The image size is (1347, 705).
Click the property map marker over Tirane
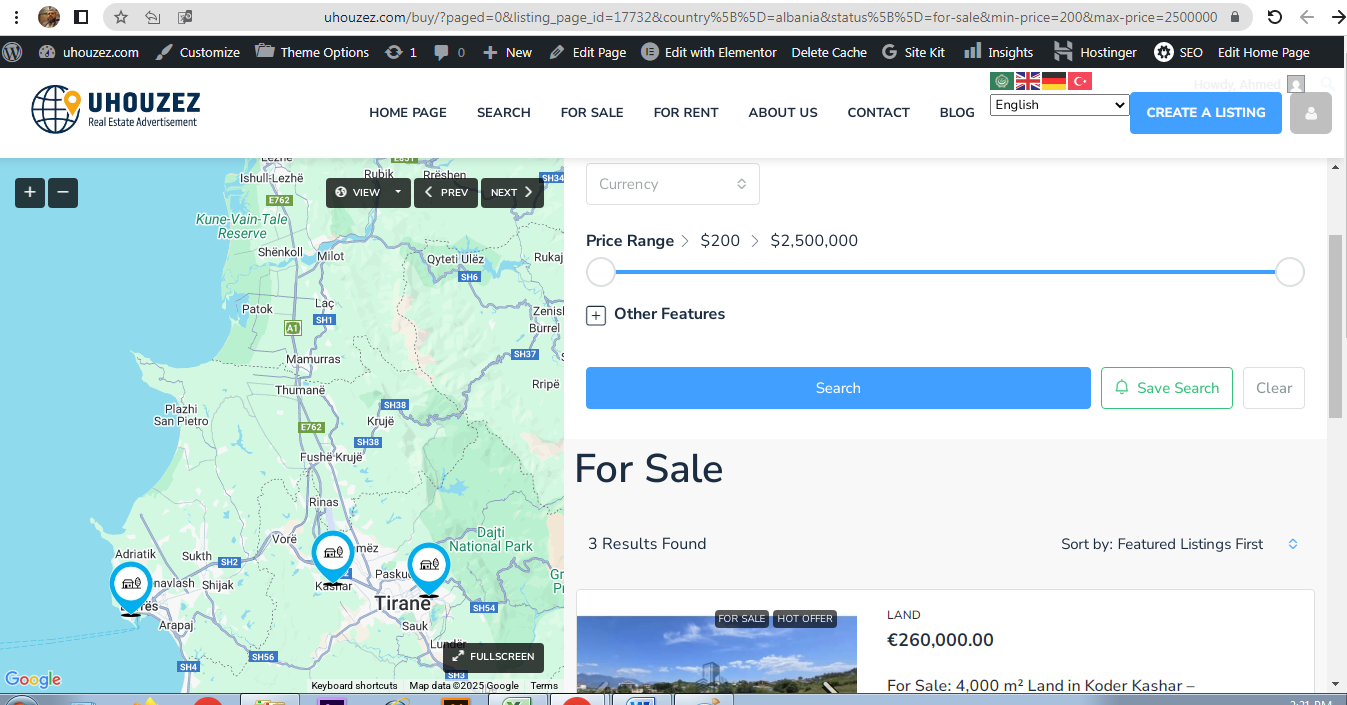429,566
